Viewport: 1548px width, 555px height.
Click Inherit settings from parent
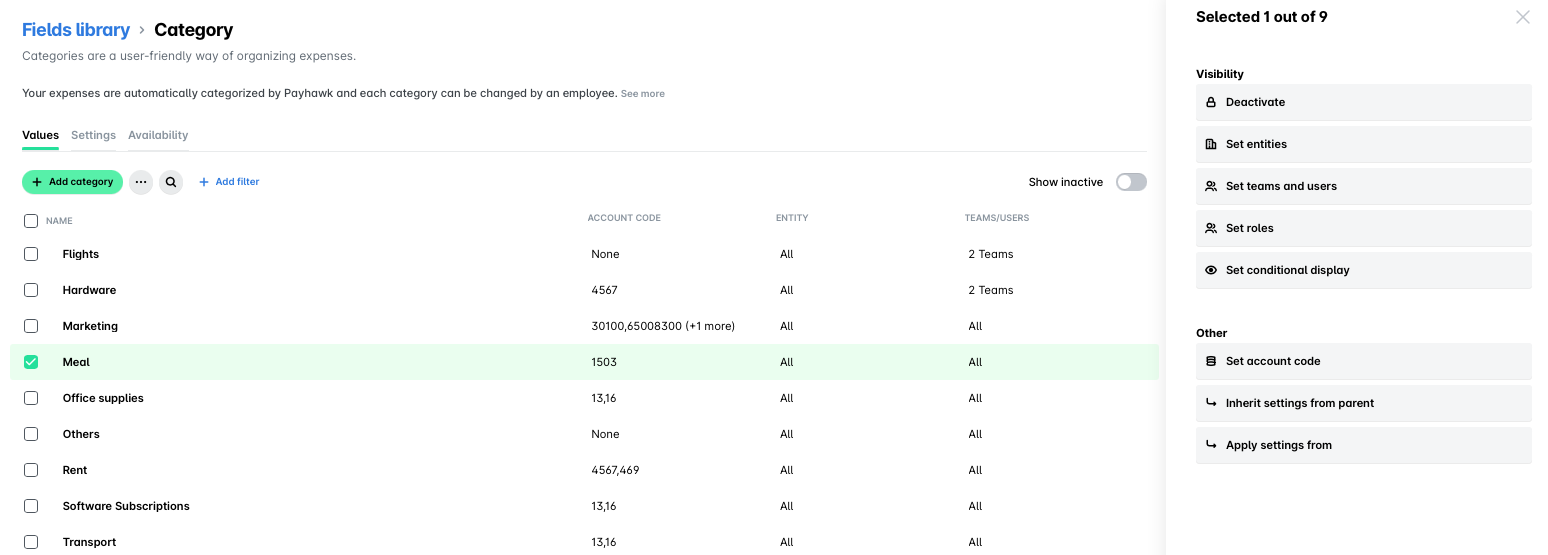point(1364,403)
